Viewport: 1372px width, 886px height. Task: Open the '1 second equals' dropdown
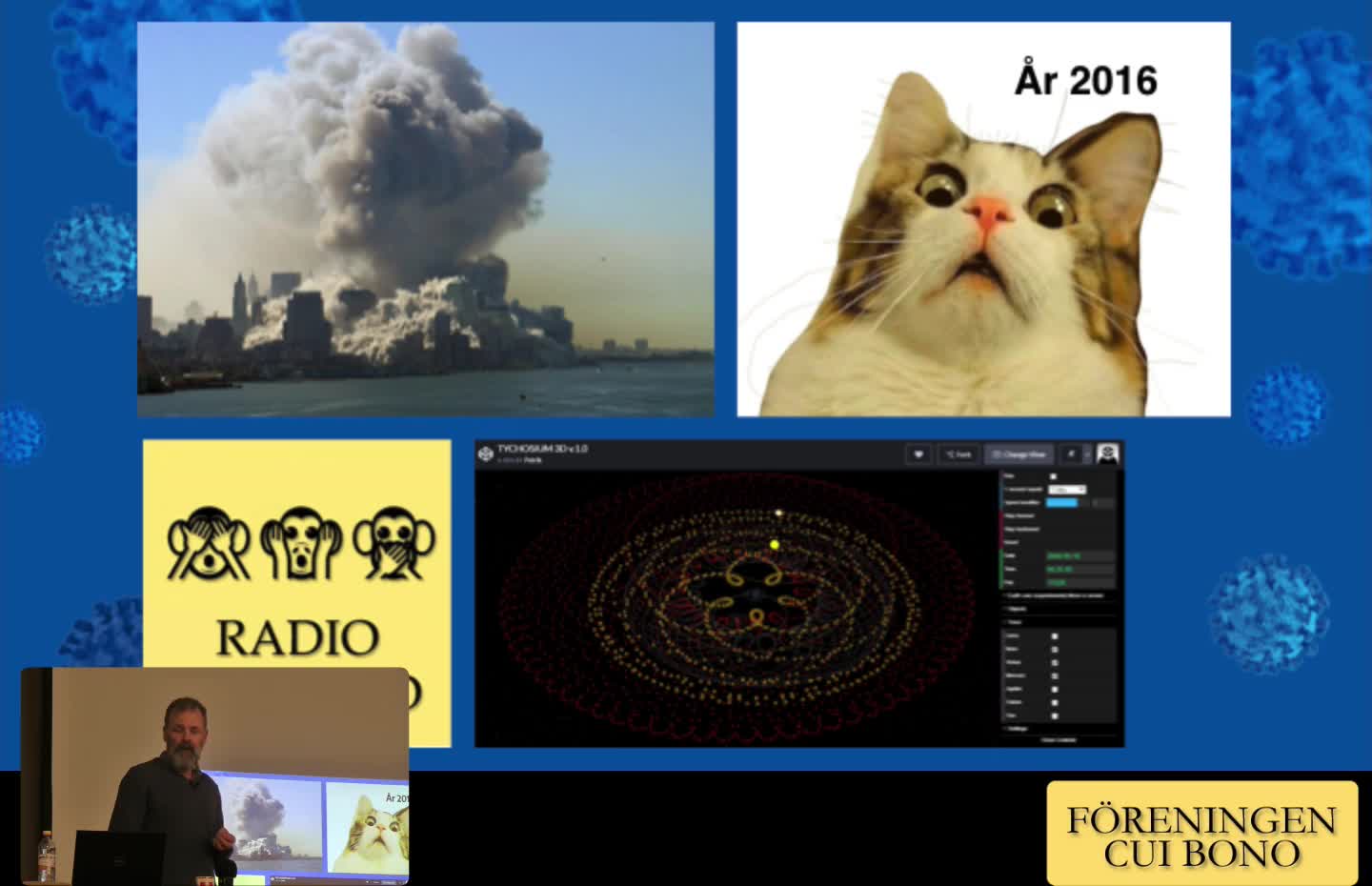1067,490
